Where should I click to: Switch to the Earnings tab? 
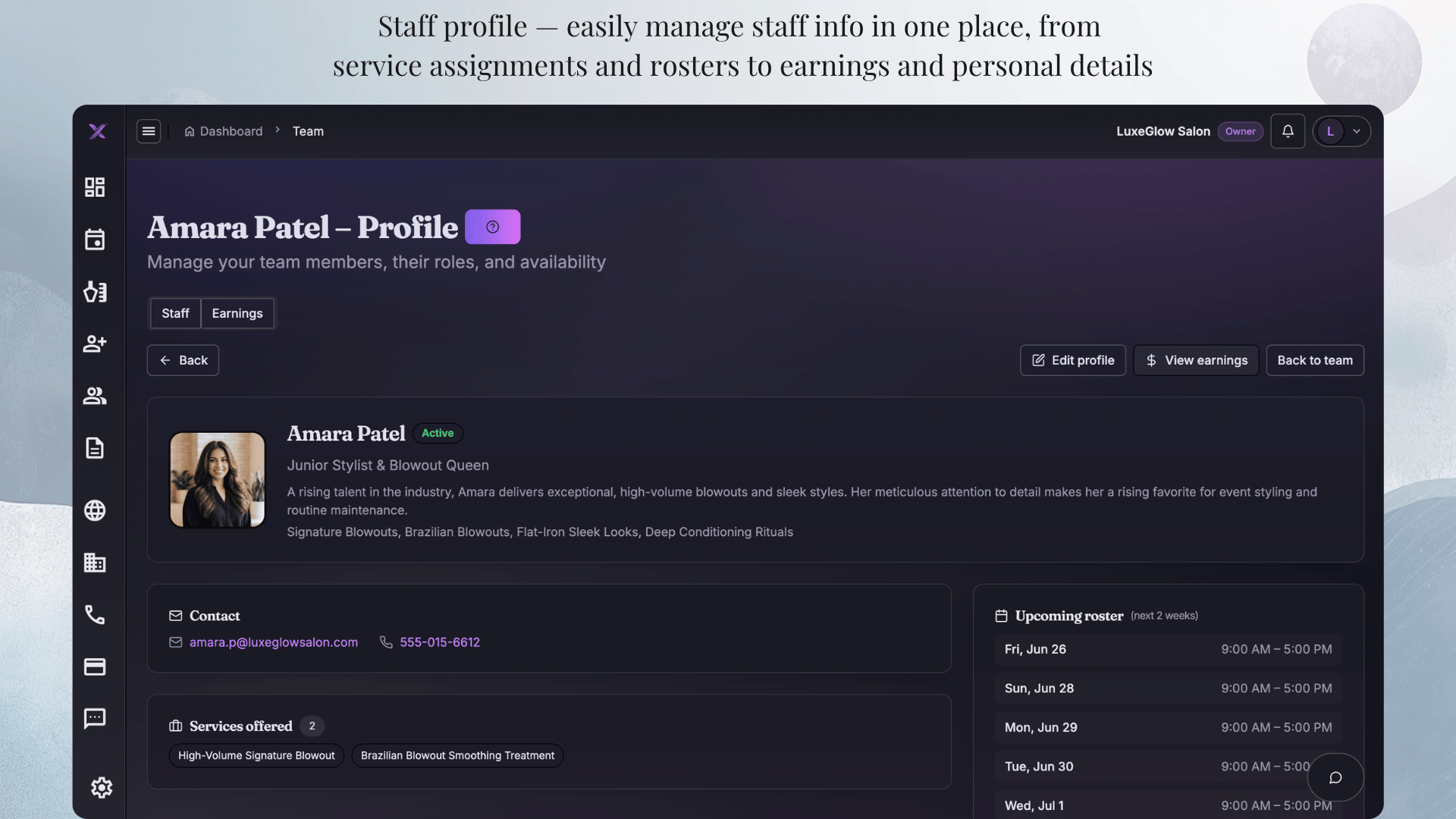tap(237, 313)
